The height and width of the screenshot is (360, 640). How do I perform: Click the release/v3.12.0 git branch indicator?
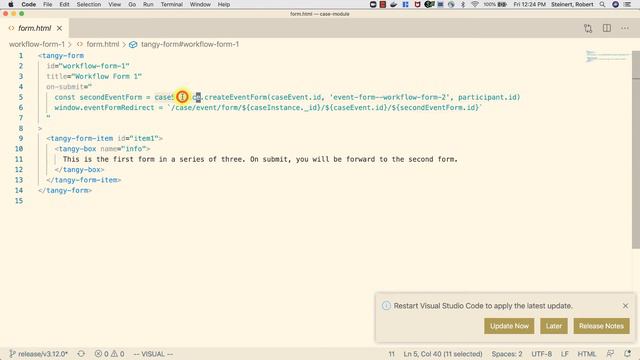coord(39,354)
